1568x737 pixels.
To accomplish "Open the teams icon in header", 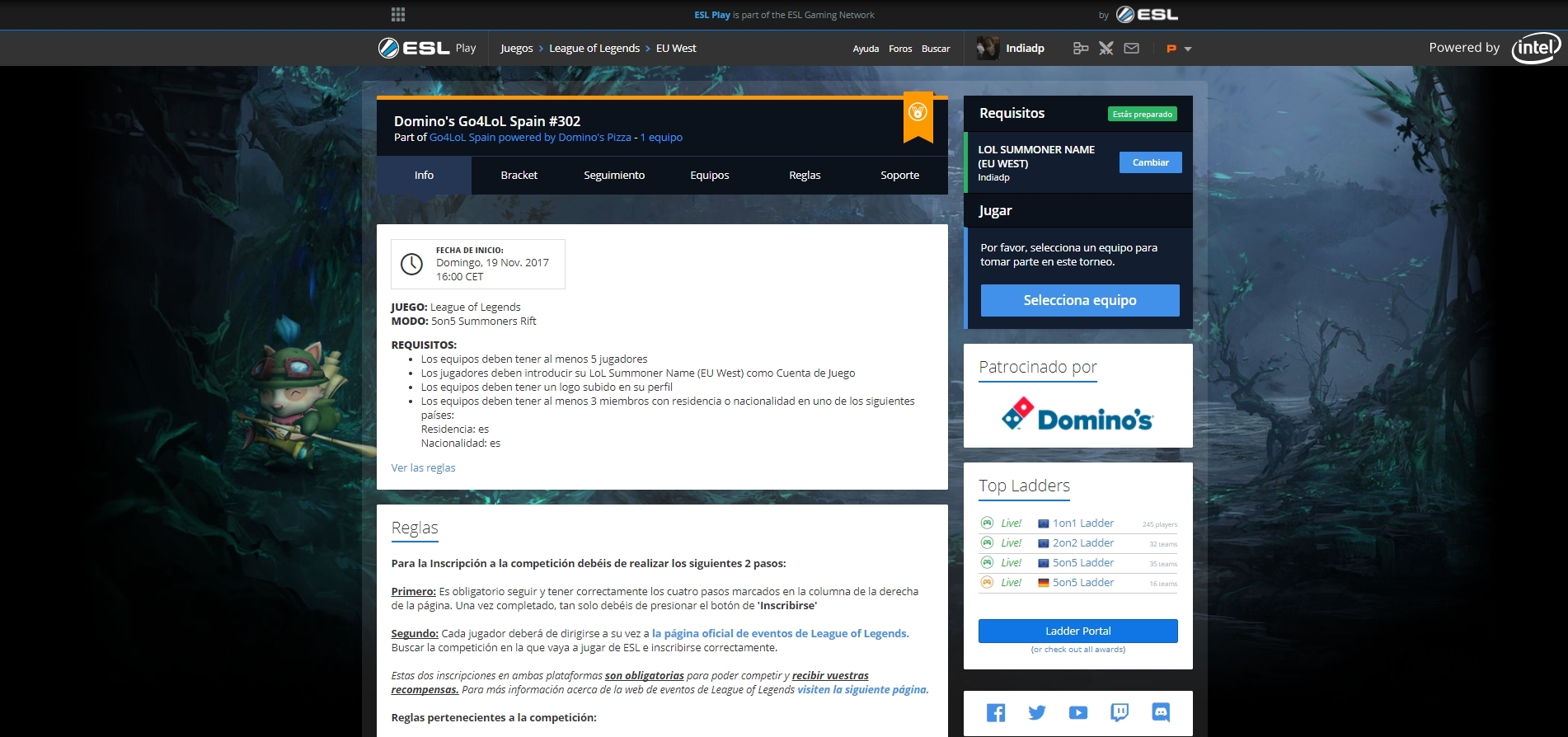I will click(x=1080, y=49).
